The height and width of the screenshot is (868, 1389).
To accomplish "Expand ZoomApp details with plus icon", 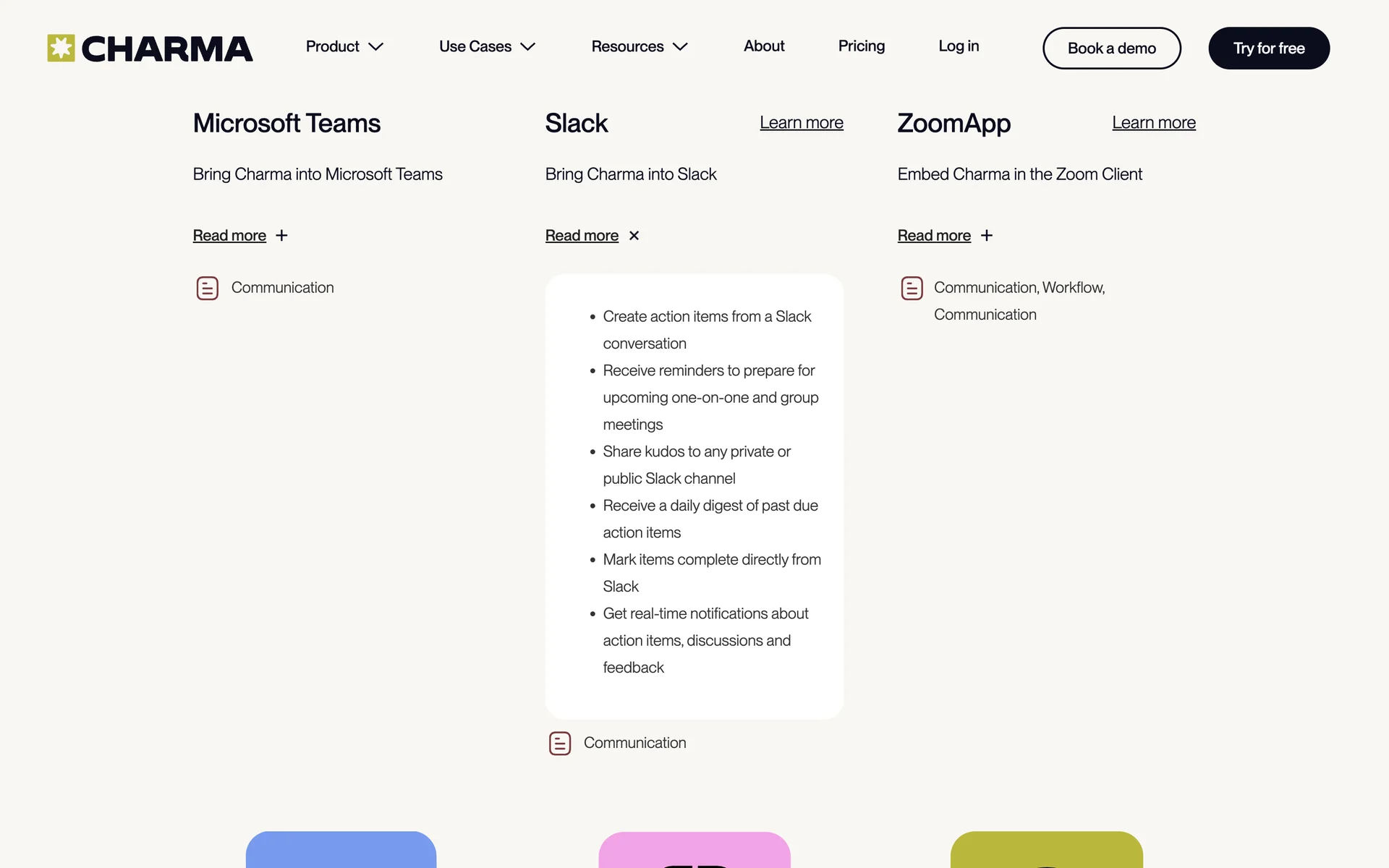I will pyautogui.click(x=986, y=236).
